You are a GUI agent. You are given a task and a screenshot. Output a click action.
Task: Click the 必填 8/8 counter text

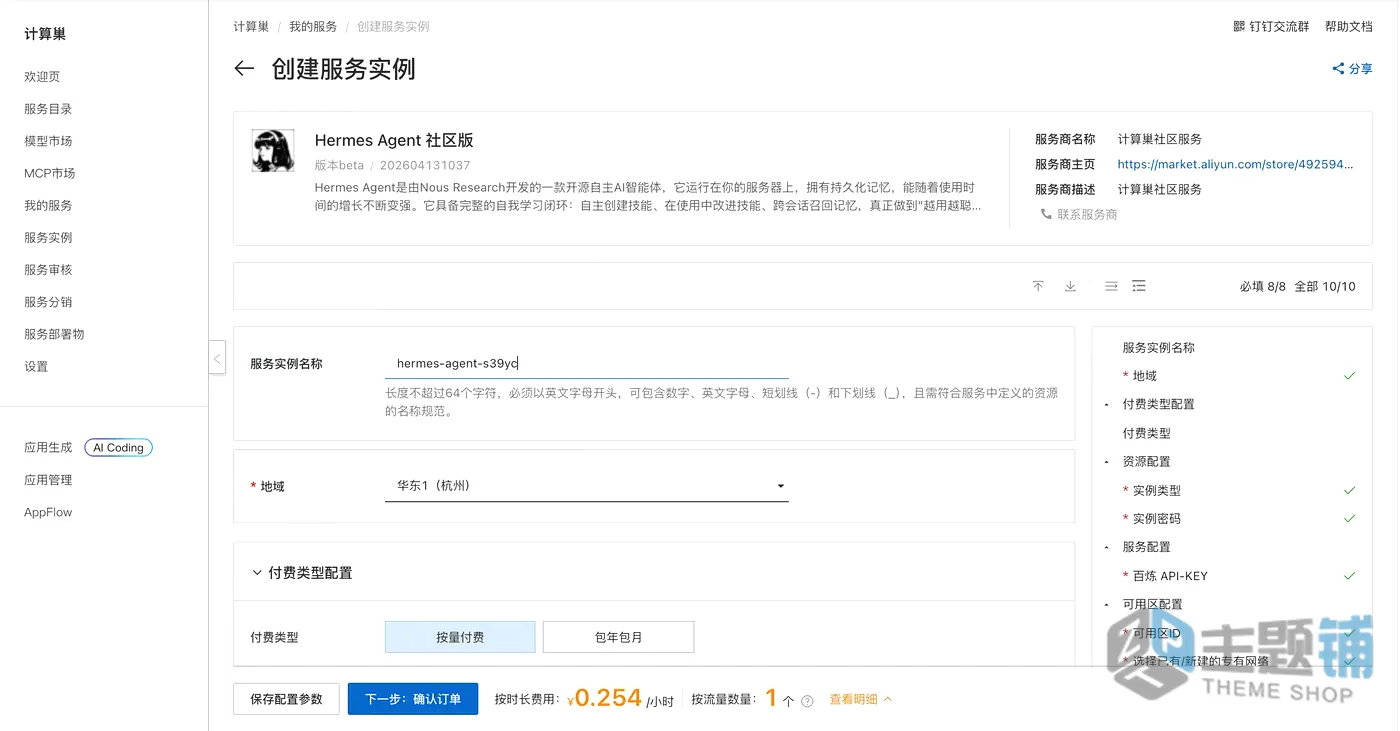click(x=1262, y=286)
